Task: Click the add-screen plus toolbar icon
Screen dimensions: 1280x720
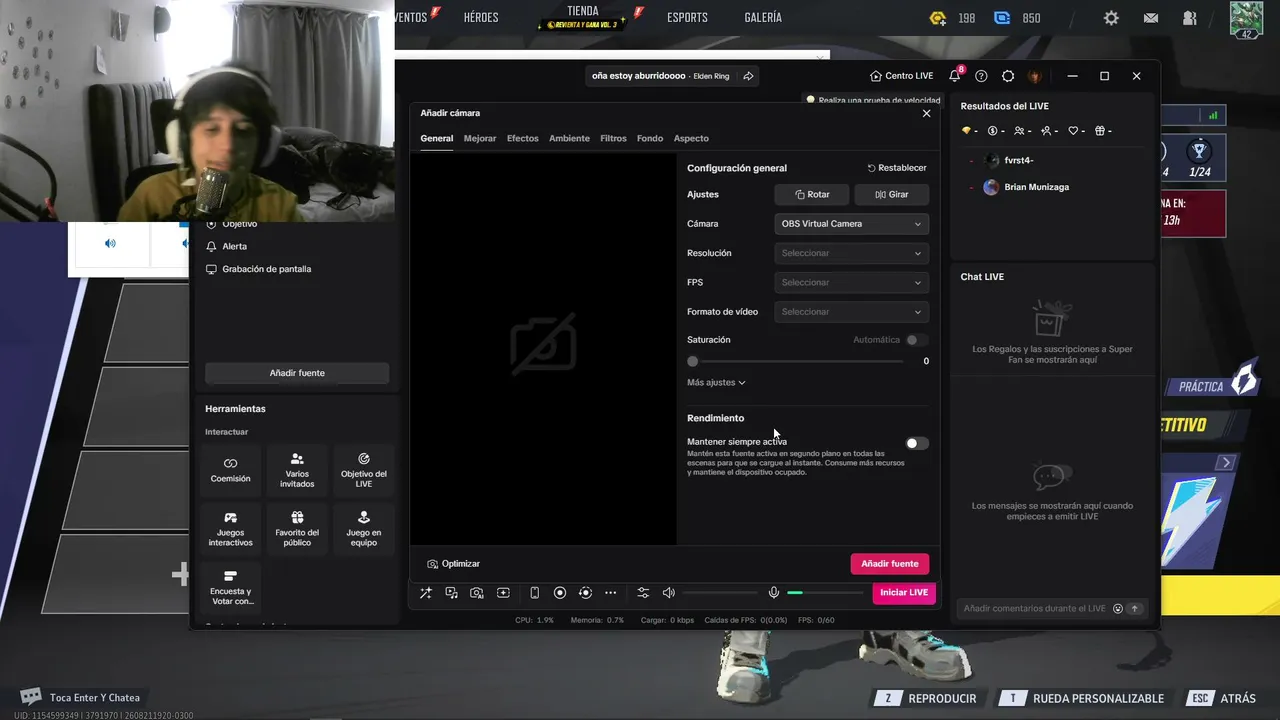Action: (503, 593)
